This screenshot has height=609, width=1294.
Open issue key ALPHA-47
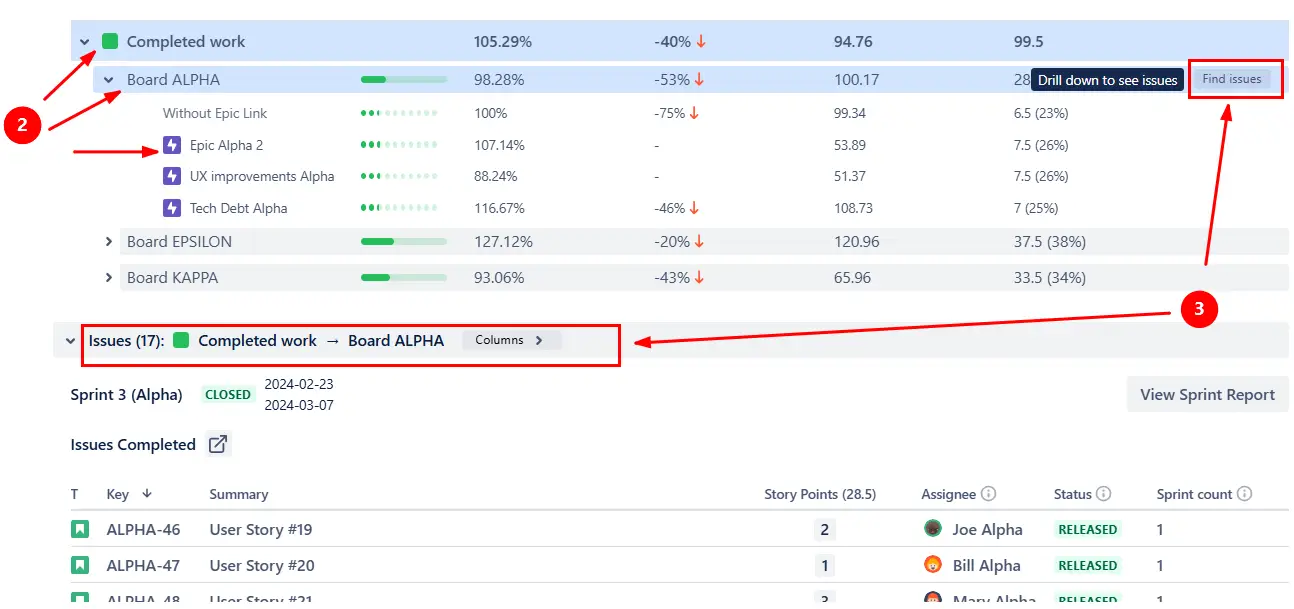click(143, 566)
